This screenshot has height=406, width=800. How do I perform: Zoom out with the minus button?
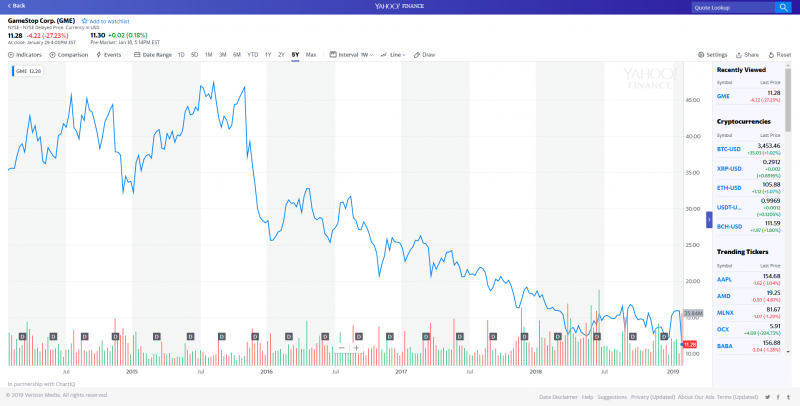click(x=341, y=348)
